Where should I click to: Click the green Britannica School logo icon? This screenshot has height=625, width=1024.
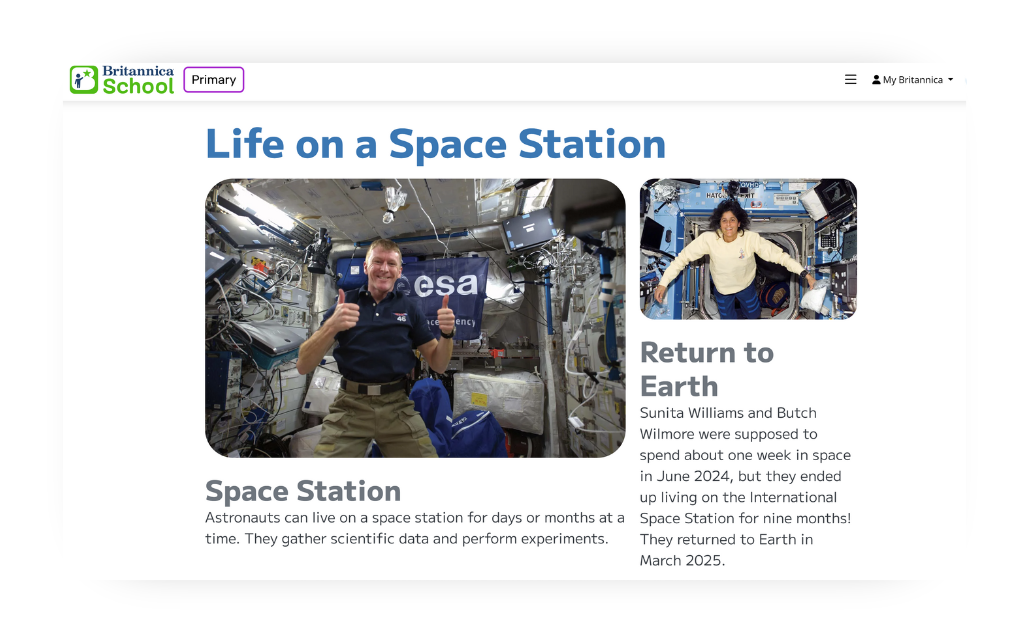[x=84, y=80]
